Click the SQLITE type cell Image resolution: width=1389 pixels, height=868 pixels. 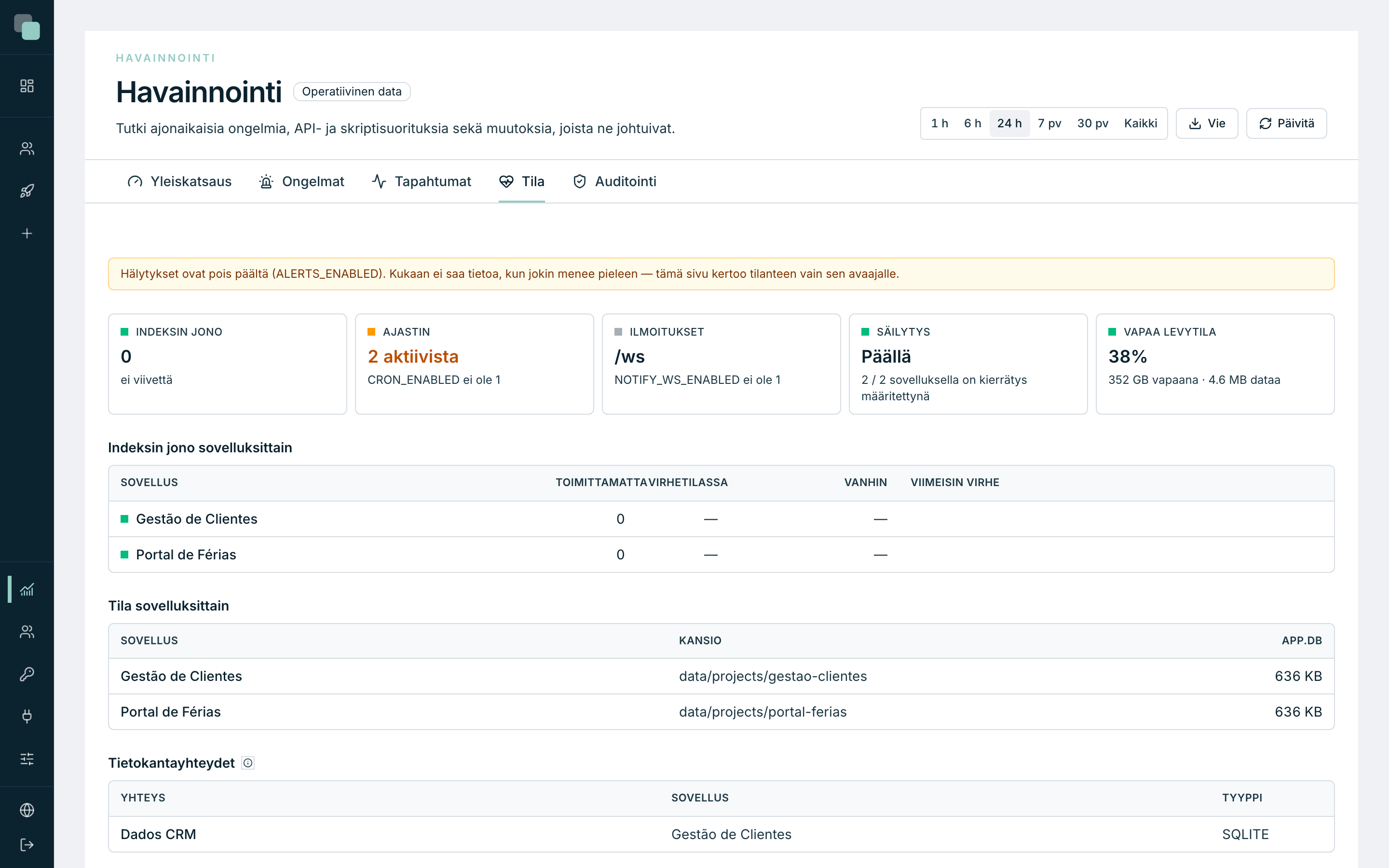(1245, 834)
